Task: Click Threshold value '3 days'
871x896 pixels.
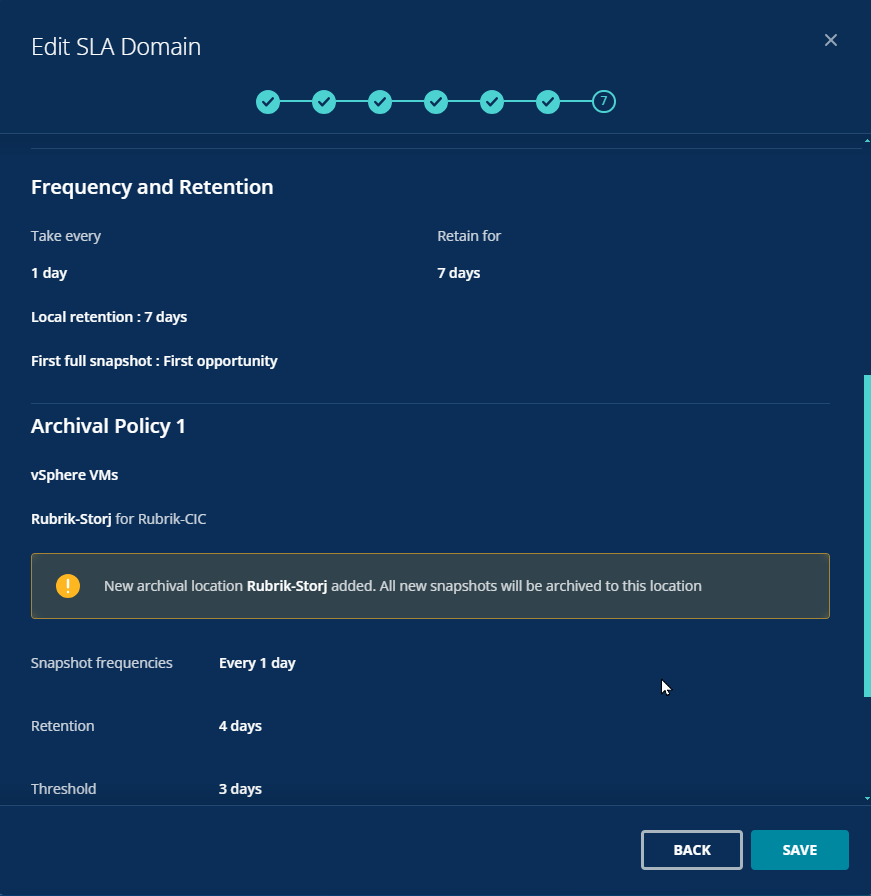Action: click(240, 789)
